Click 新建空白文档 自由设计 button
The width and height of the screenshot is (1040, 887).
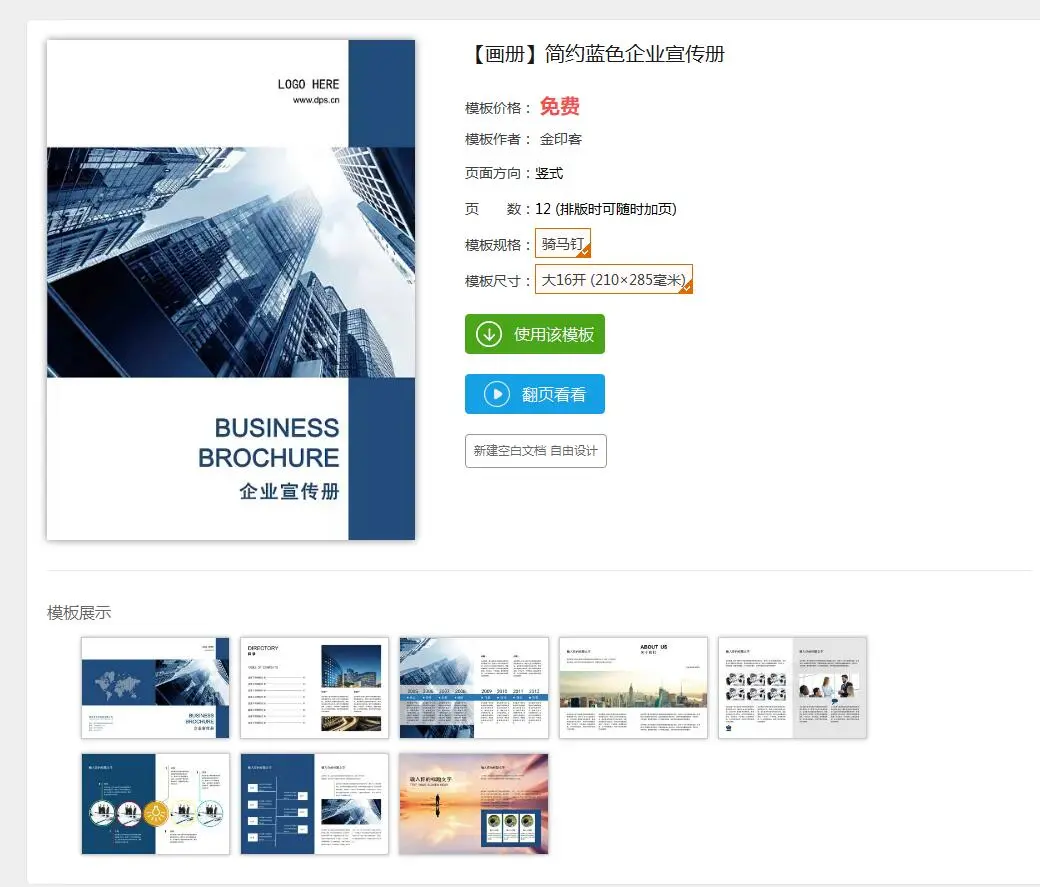coord(535,451)
